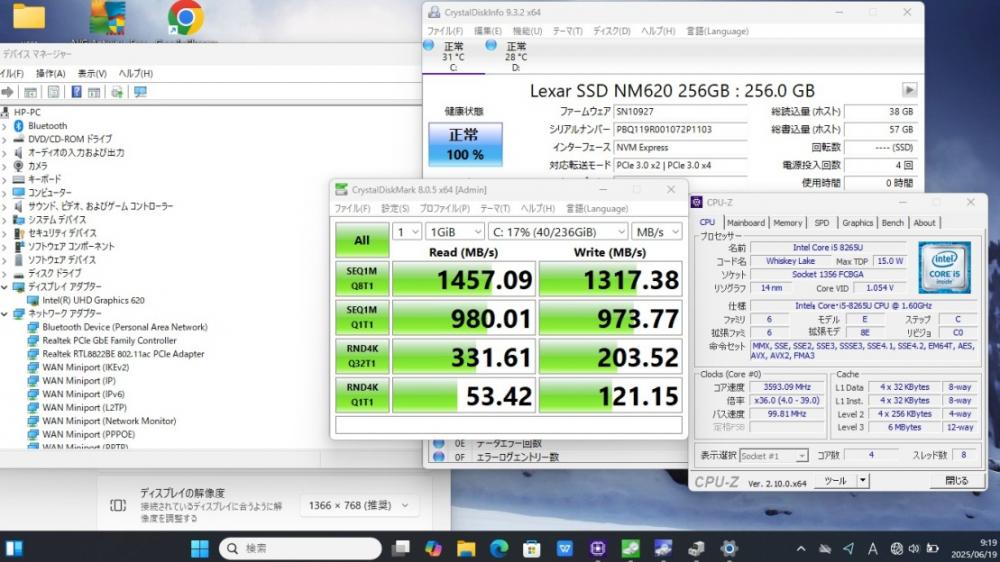Select Intel(R) UHD Graphics 620 device
This screenshot has height=562, width=1000.
pos(93,300)
